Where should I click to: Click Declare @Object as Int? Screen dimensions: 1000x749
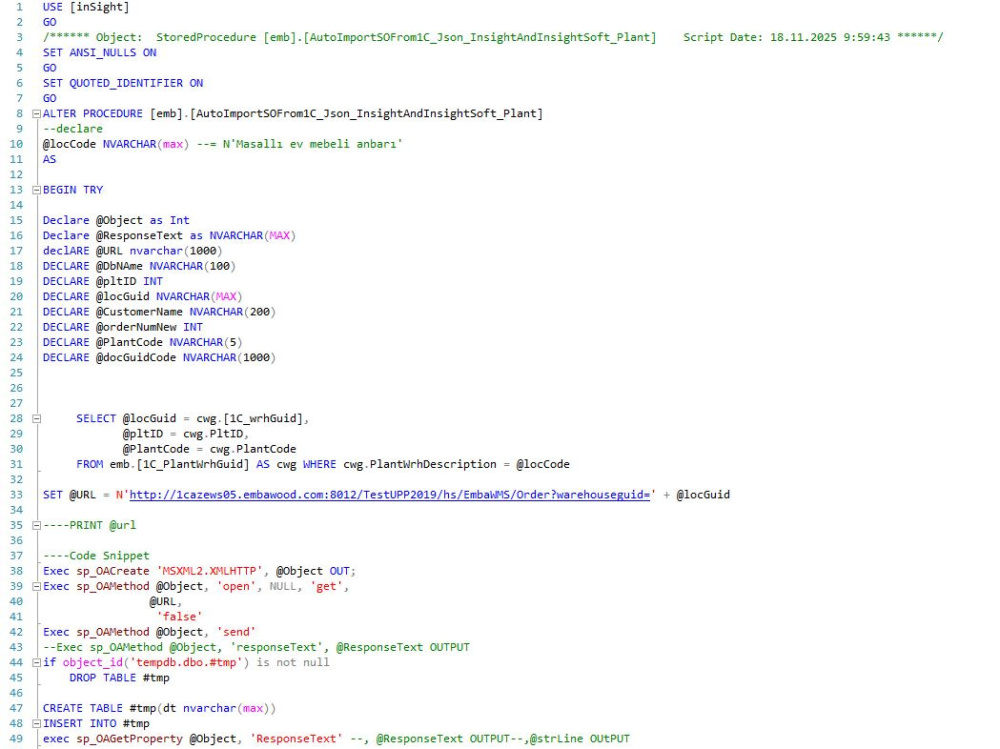point(116,220)
